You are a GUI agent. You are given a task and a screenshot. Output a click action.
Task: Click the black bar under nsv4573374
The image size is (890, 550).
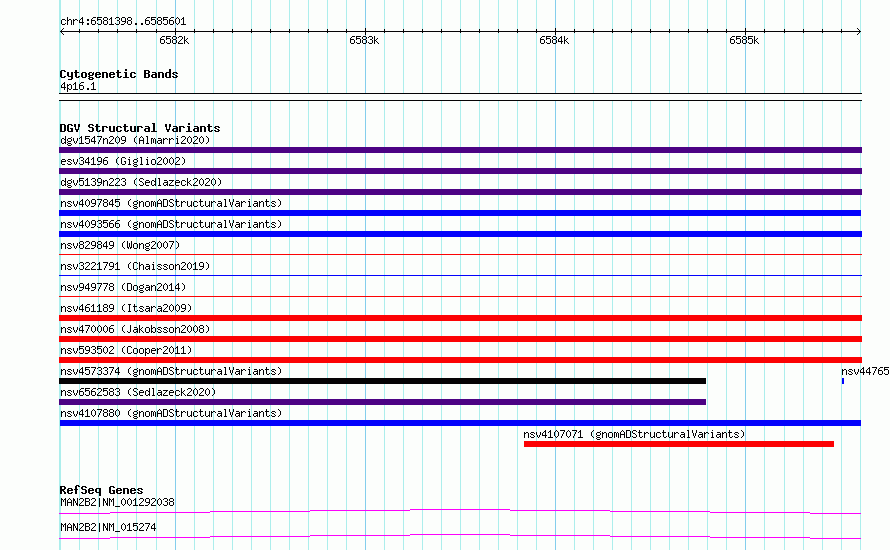pyautogui.click(x=383, y=381)
